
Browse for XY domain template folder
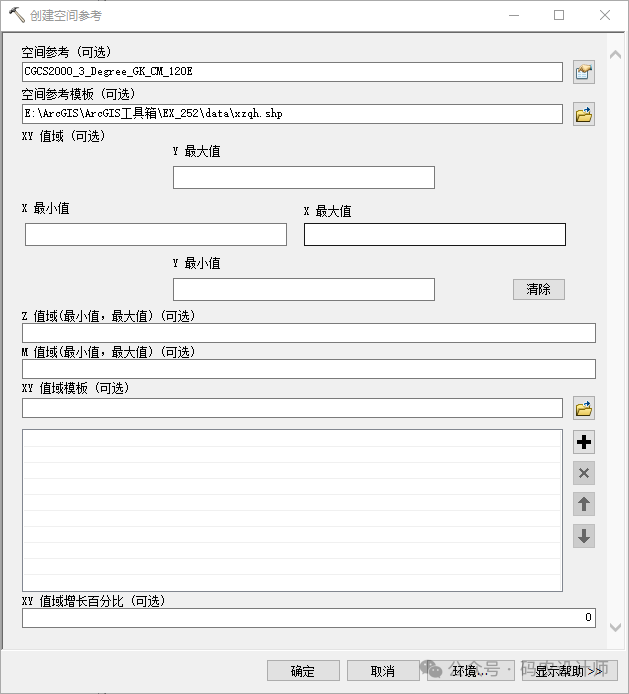[584, 408]
